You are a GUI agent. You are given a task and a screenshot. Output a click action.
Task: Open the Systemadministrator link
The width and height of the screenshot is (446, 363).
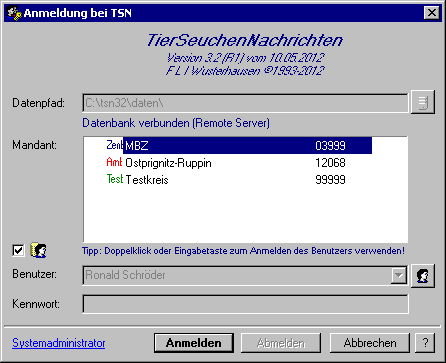[x=59, y=343]
